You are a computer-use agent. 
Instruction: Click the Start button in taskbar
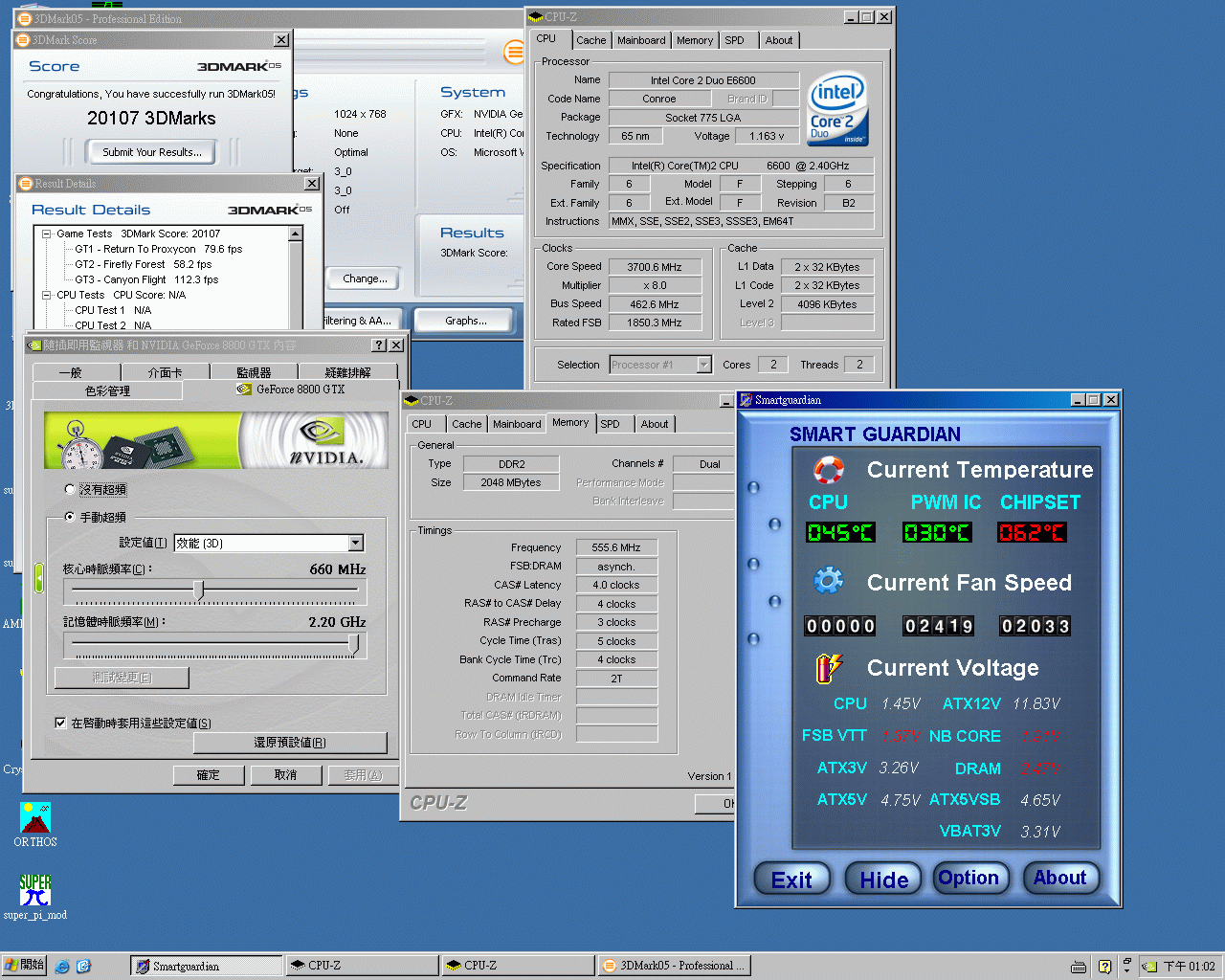click(x=24, y=966)
